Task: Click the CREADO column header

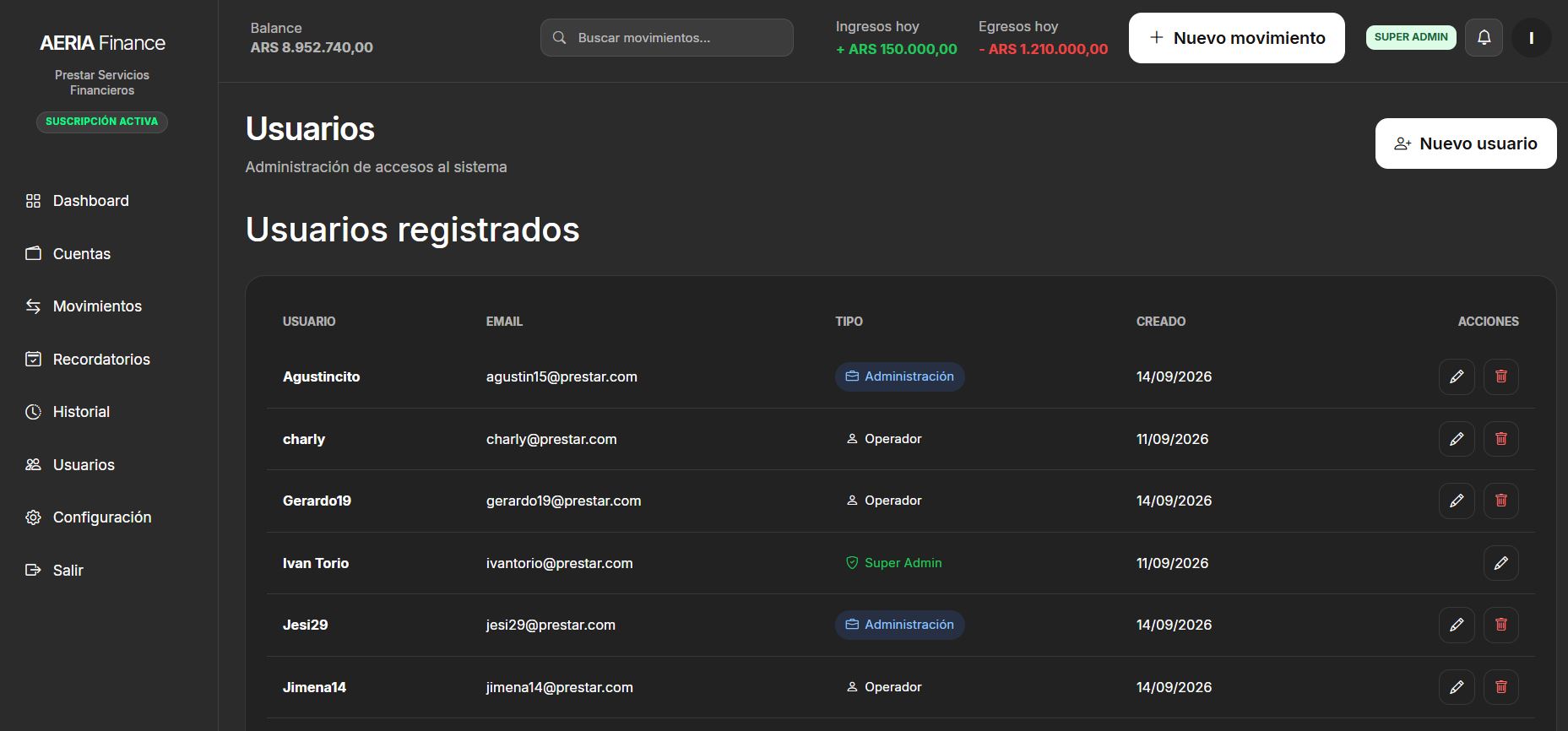Action: click(1161, 322)
